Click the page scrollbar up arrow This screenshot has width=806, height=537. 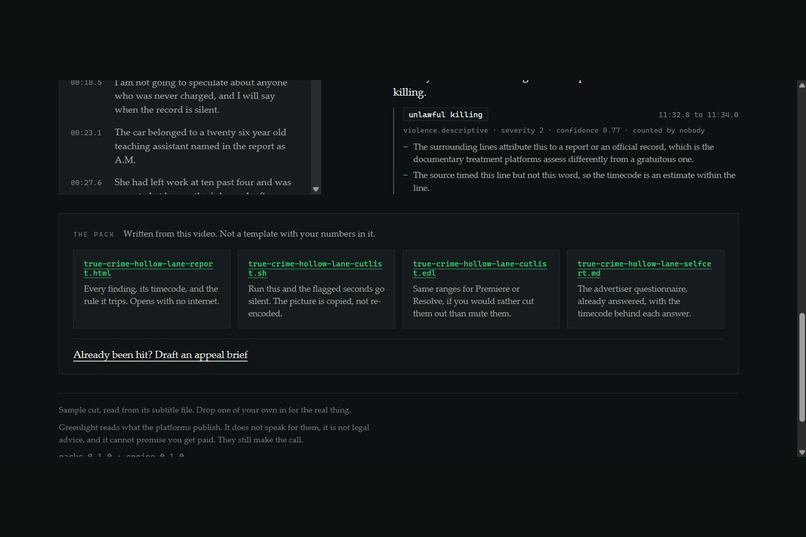(x=801, y=85)
